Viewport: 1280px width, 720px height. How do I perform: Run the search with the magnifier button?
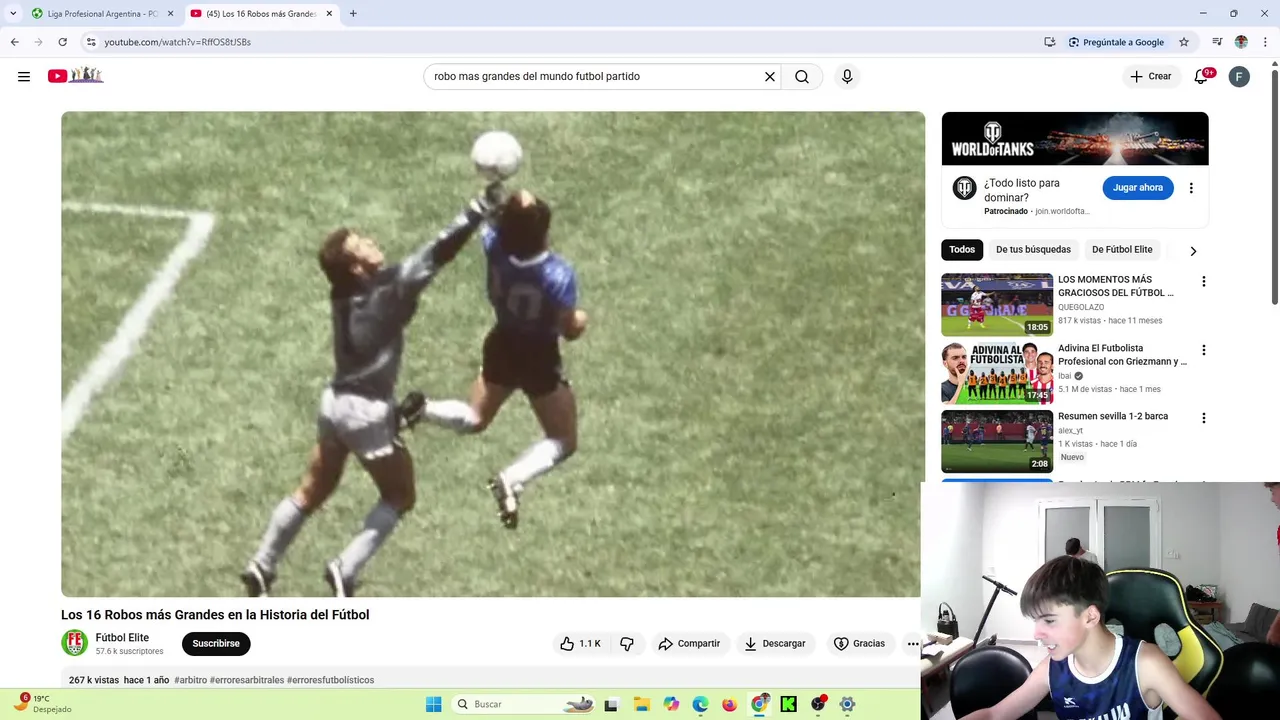coord(802,76)
